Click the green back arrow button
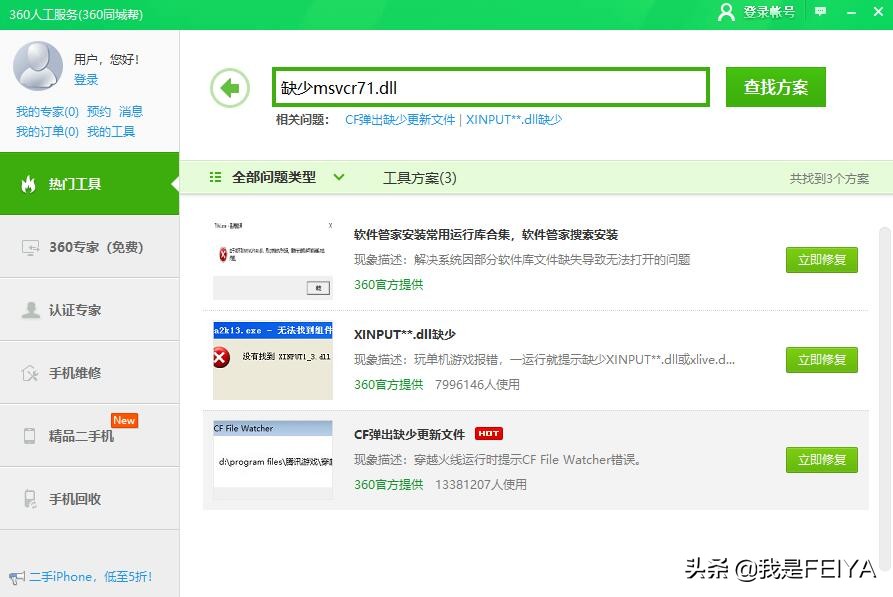 [230, 88]
